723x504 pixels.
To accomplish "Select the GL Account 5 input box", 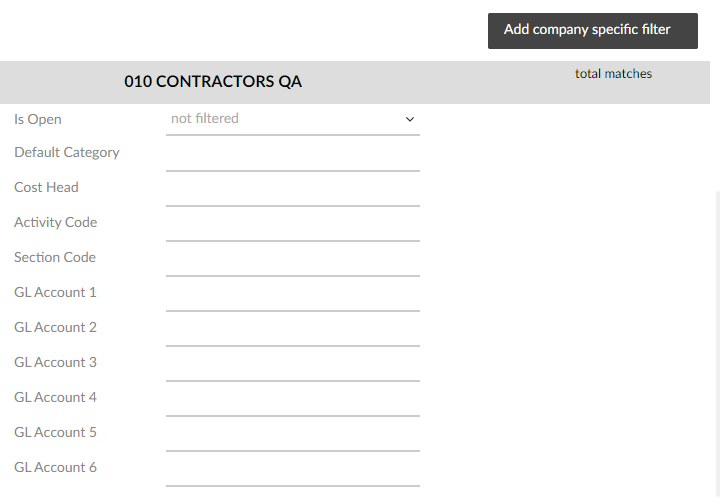I will [x=293, y=438].
